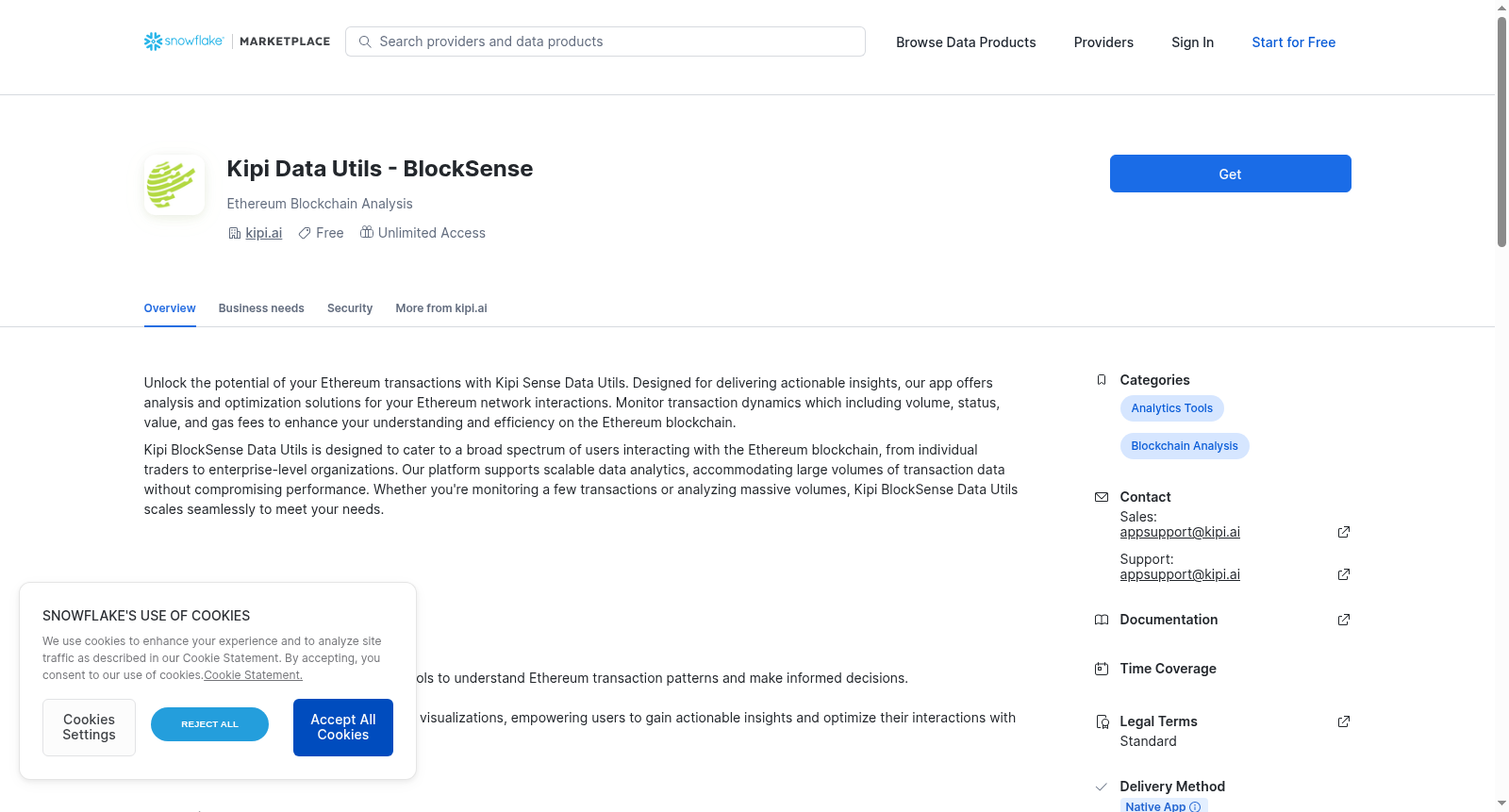Screen dimensions: 1509x812
Task: Click the Sign In link
Action: click(x=1192, y=42)
